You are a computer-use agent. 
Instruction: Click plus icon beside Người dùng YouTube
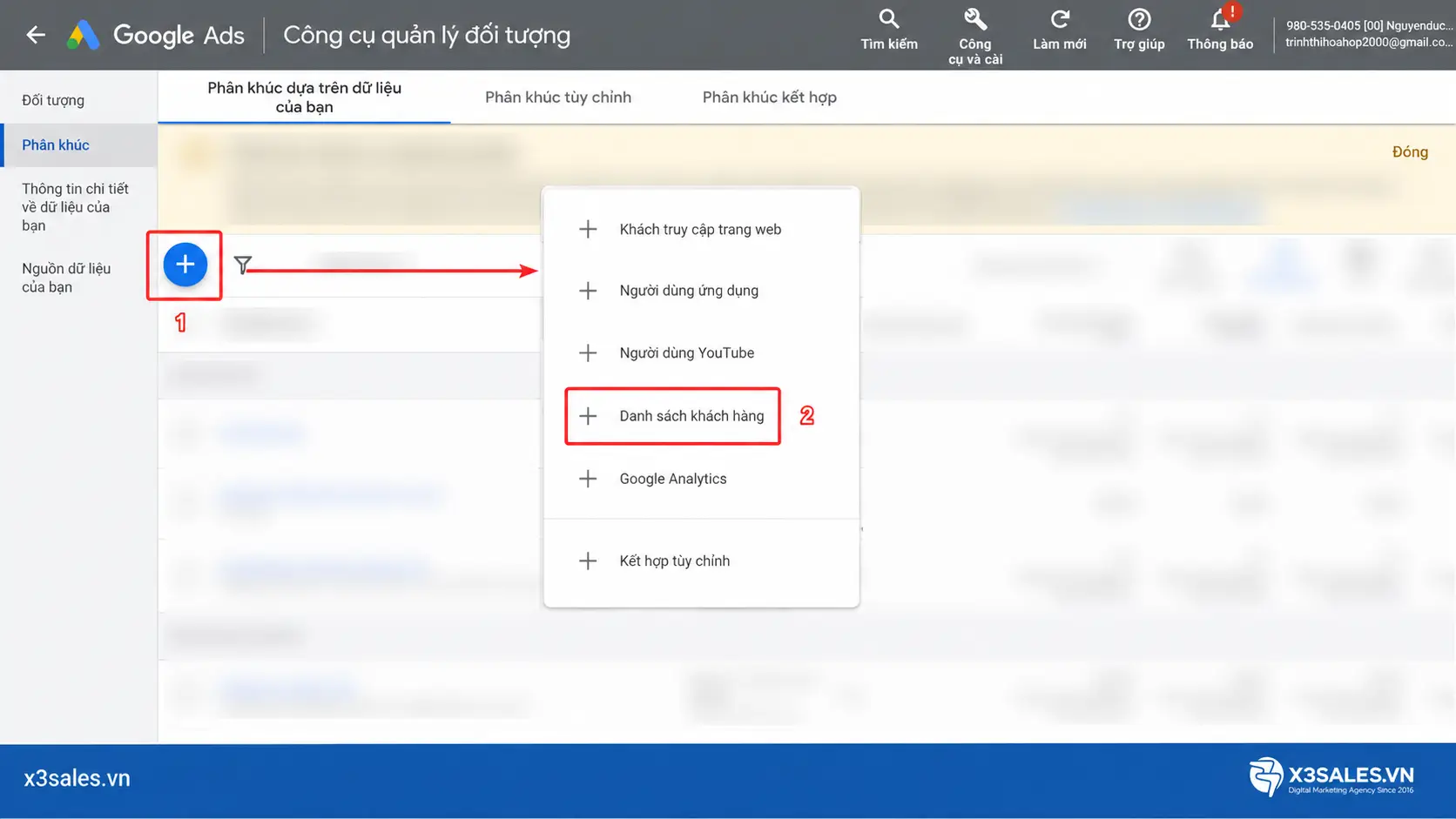pyautogui.click(x=588, y=352)
